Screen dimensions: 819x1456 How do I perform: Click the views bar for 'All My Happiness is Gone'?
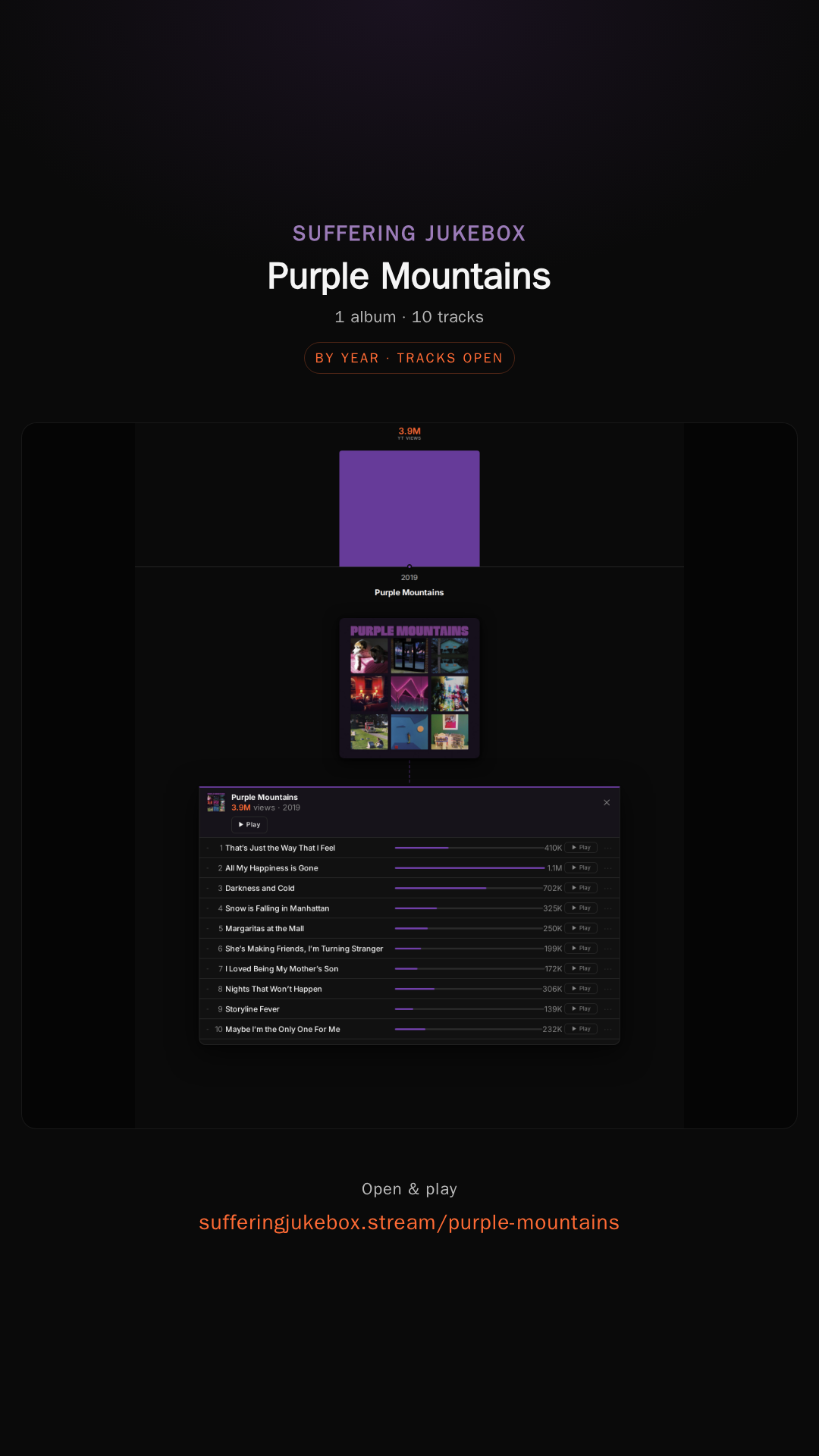pos(469,868)
